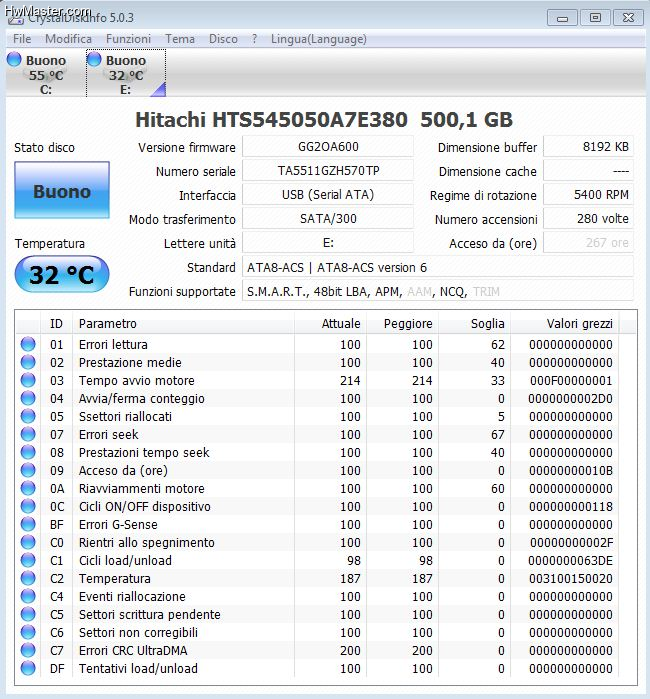Click the status icon for 01 Errori lettura
This screenshot has height=699, width=650.
(28, 344)
